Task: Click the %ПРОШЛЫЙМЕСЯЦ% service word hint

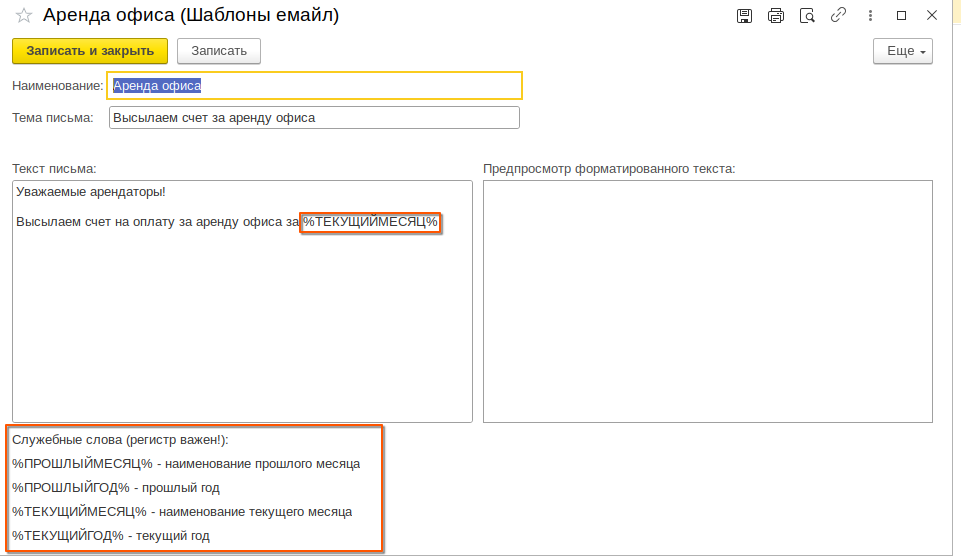Action: point(82,464)
